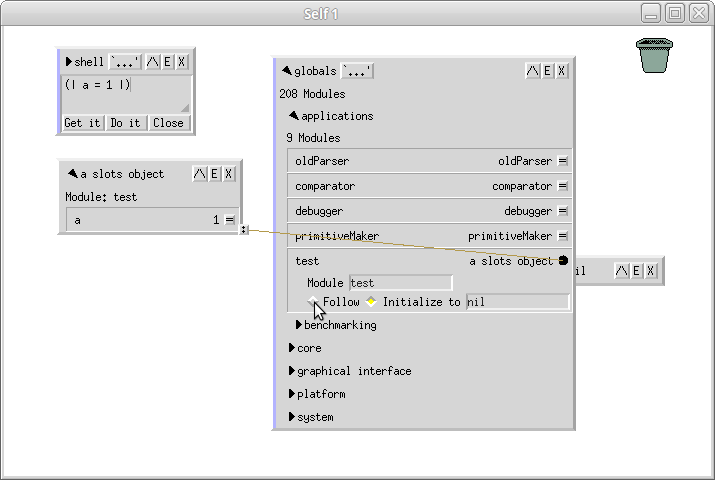Open the shell comment '...' button

125,62
